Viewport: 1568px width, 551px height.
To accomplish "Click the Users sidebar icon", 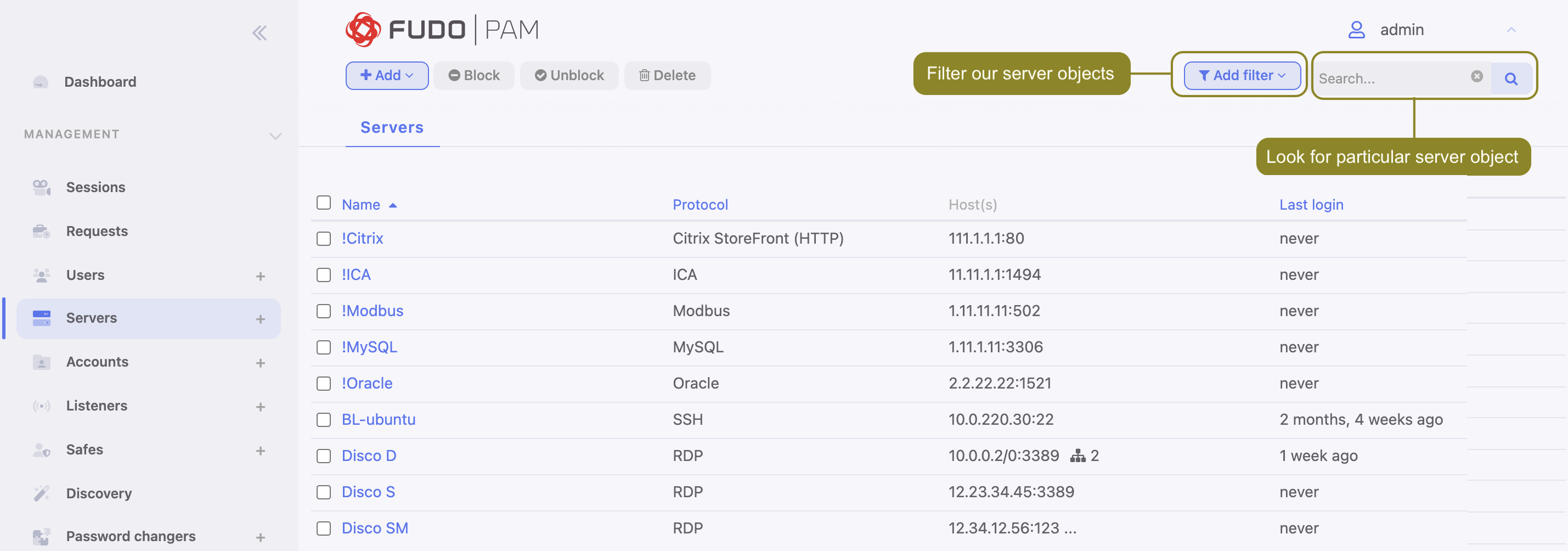I will click(41, 274).
